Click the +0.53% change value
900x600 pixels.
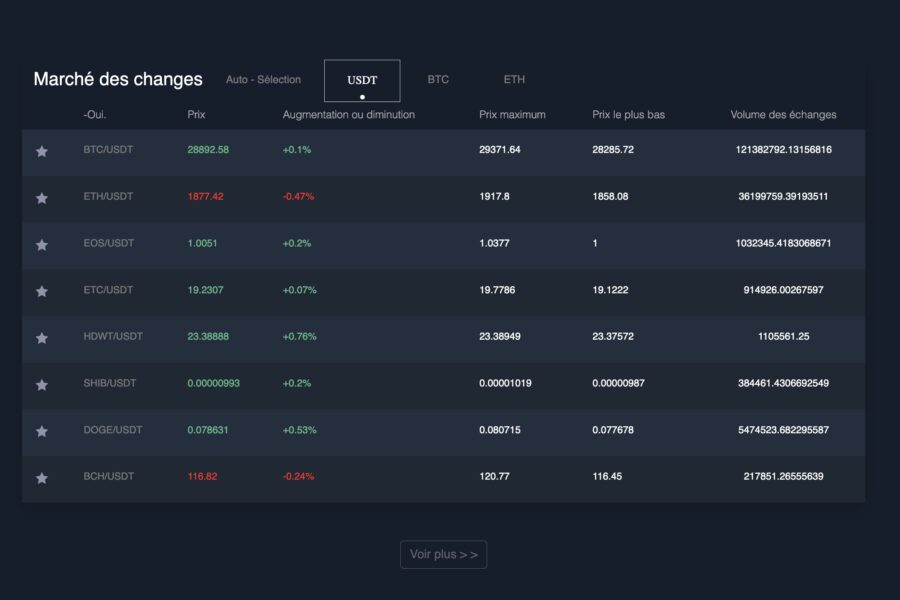[x=299, y=429]
